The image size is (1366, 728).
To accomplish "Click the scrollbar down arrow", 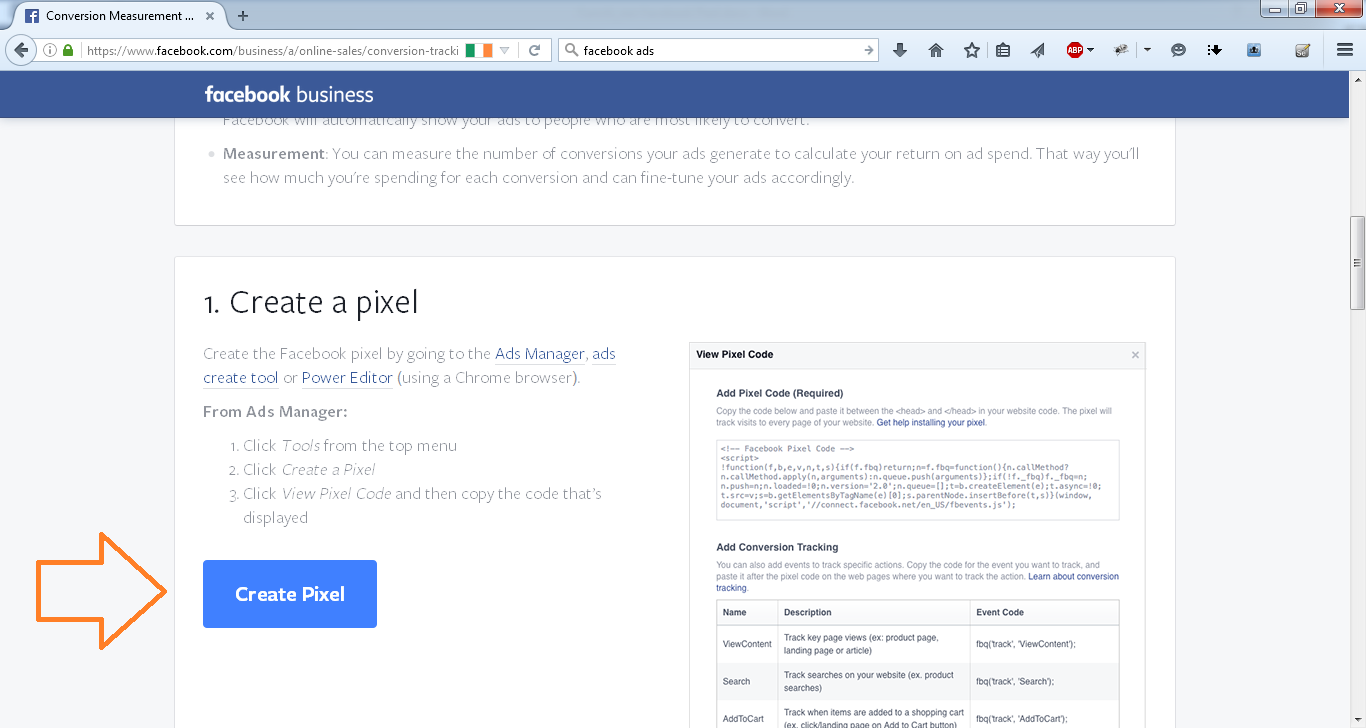I will click(x=1357, y=720).
